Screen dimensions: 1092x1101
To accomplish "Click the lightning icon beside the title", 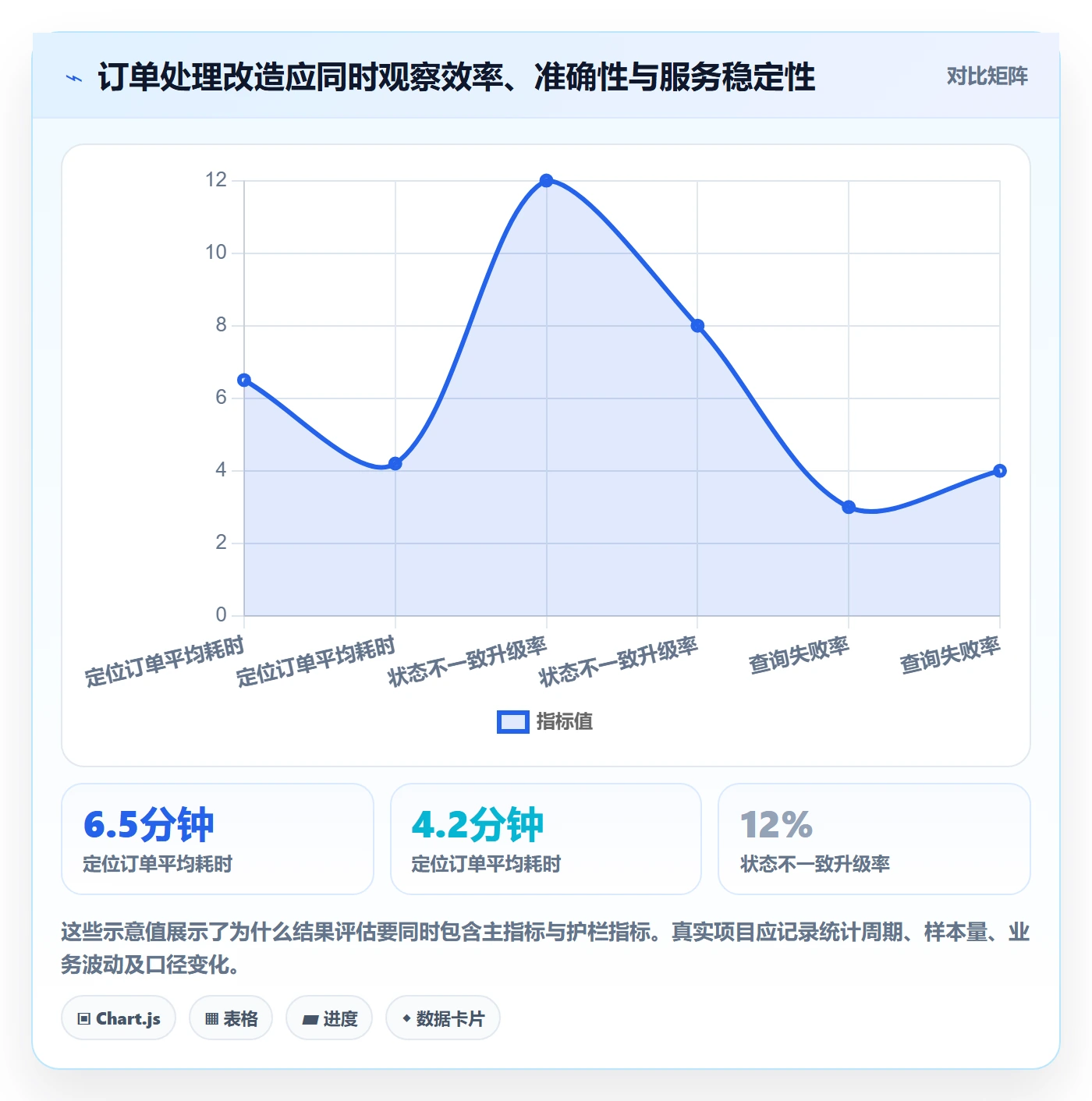I will tap(74, 77).
